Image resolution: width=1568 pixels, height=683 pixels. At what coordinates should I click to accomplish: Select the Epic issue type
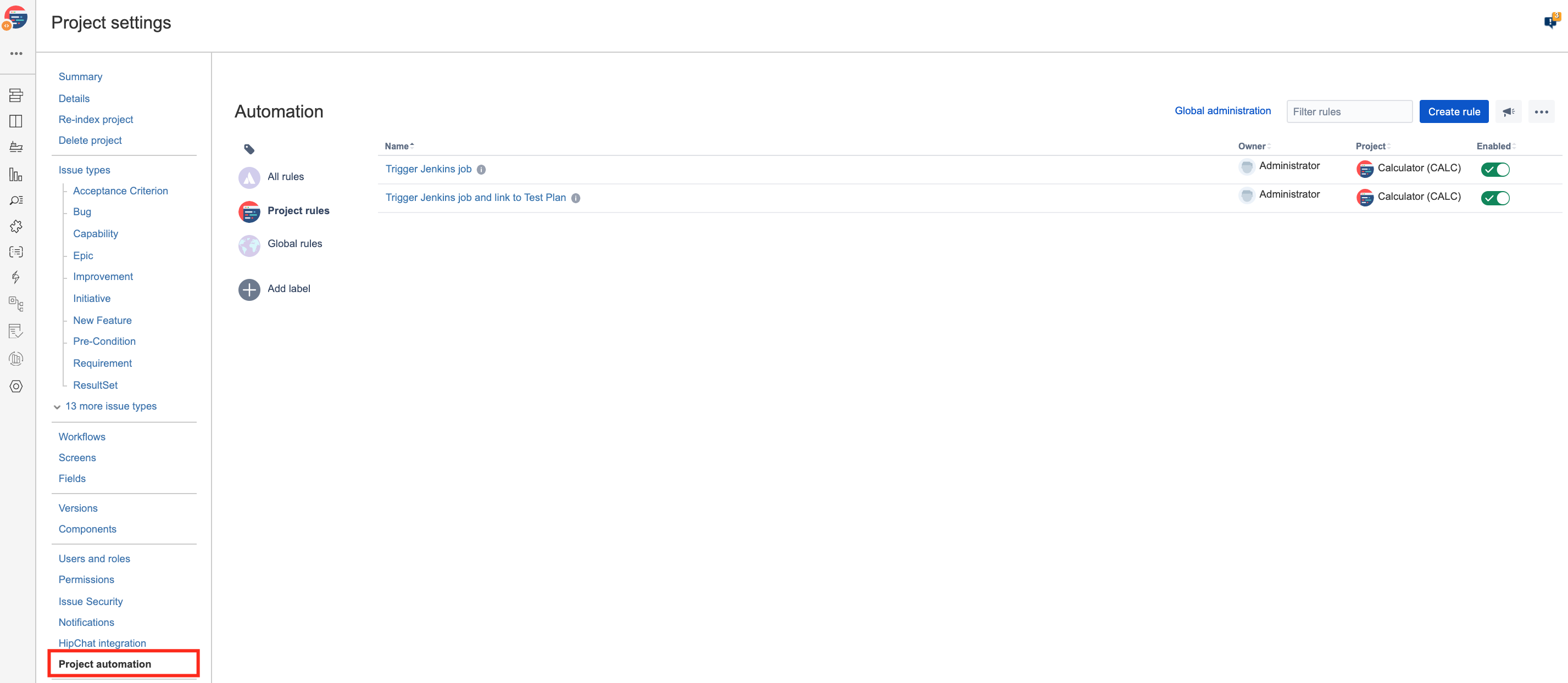pos(83,255)
